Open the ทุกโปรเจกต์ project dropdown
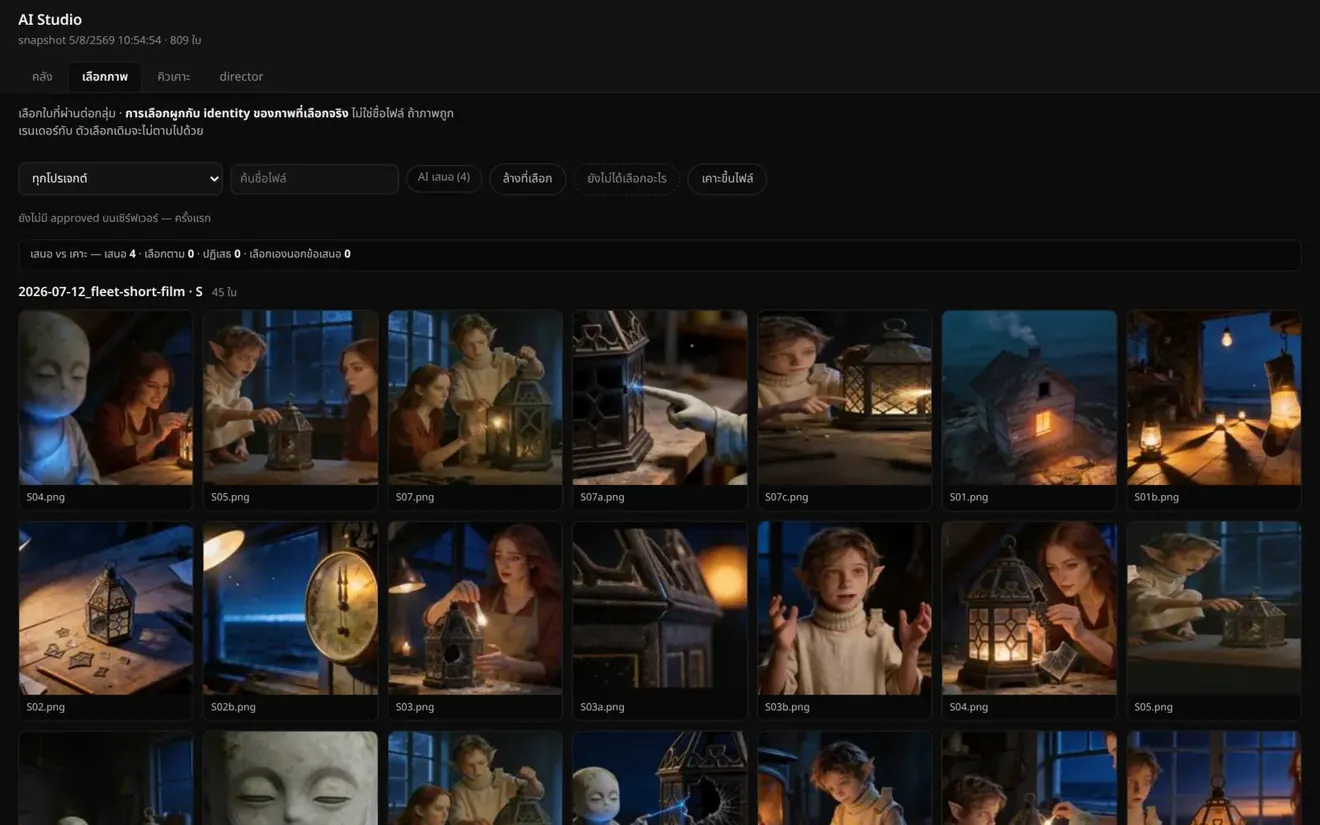Image resolution: width=1320 pixels, height=825 pixels. 120,179
